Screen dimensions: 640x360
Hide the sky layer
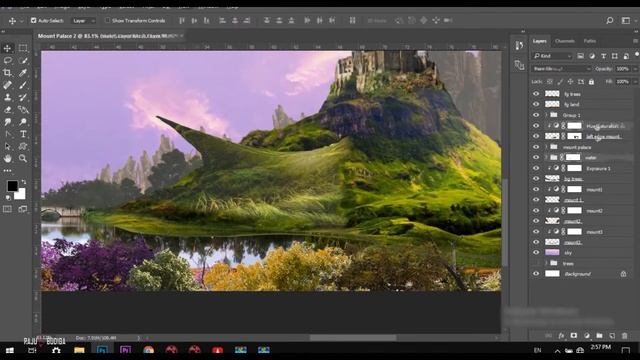click(x=536, y=253)
